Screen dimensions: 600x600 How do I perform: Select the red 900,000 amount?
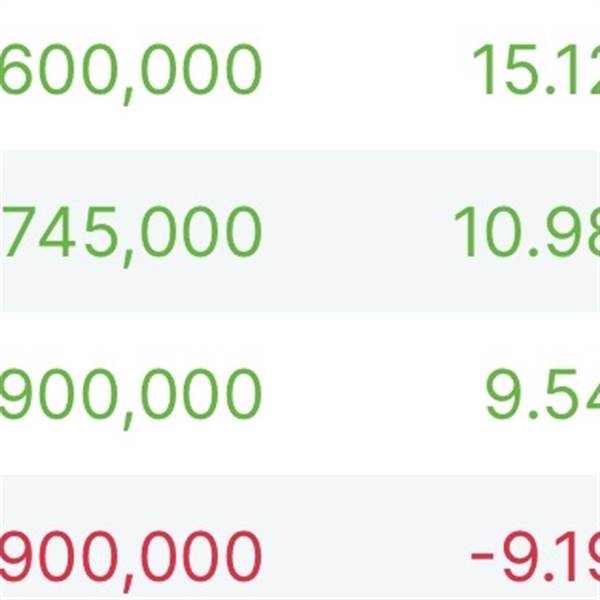(x=130, y=552)
